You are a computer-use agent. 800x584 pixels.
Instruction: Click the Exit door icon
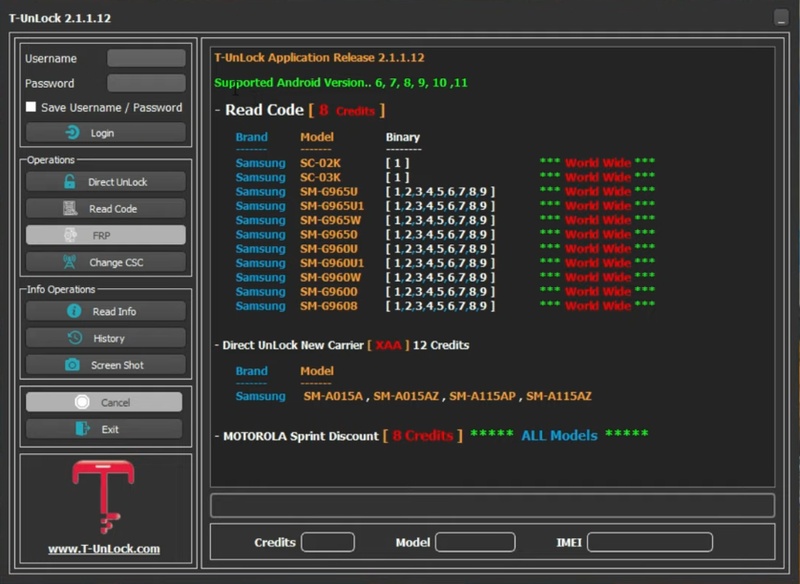pyautogui.click(x=82, y=428)
